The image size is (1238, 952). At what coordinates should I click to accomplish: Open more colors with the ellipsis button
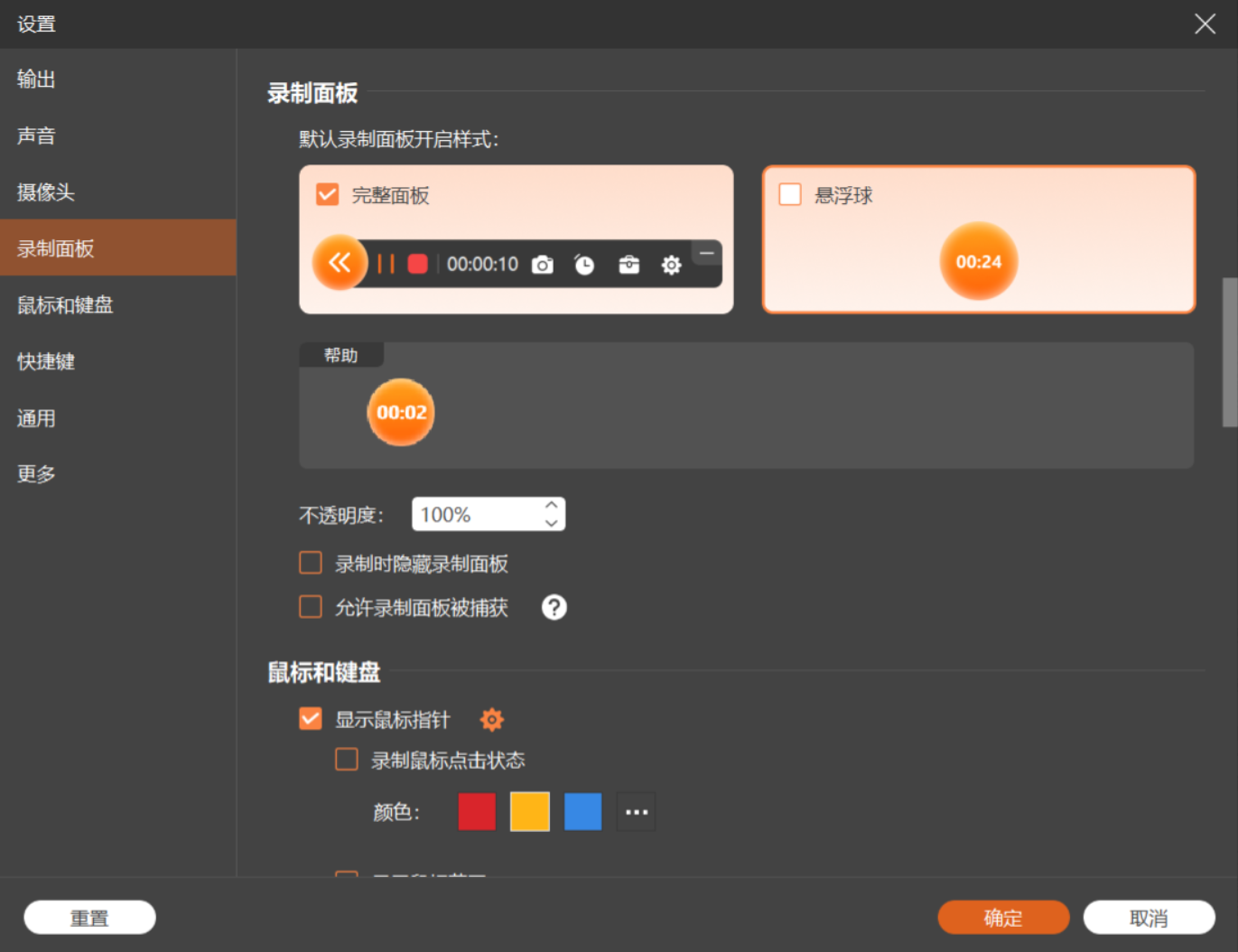click(637, 811)
